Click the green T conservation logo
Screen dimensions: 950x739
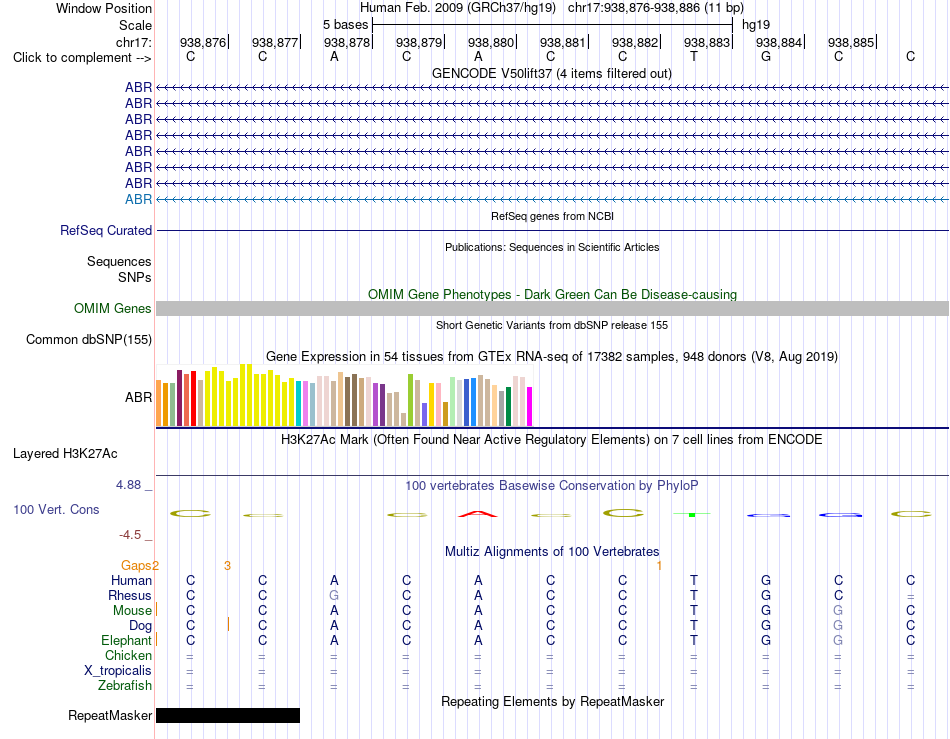click(x=692, y=514)
